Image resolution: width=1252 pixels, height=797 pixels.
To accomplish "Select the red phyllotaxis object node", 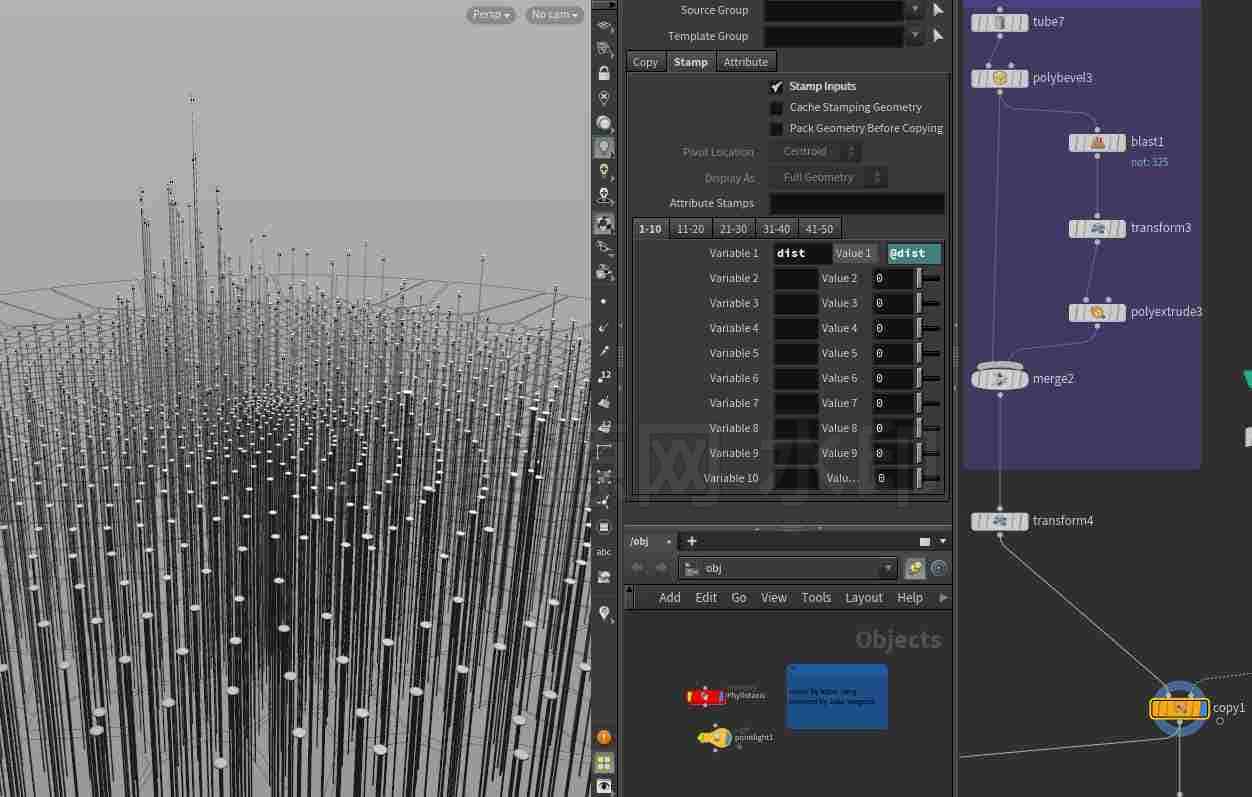I will click(x=706, y=696).
